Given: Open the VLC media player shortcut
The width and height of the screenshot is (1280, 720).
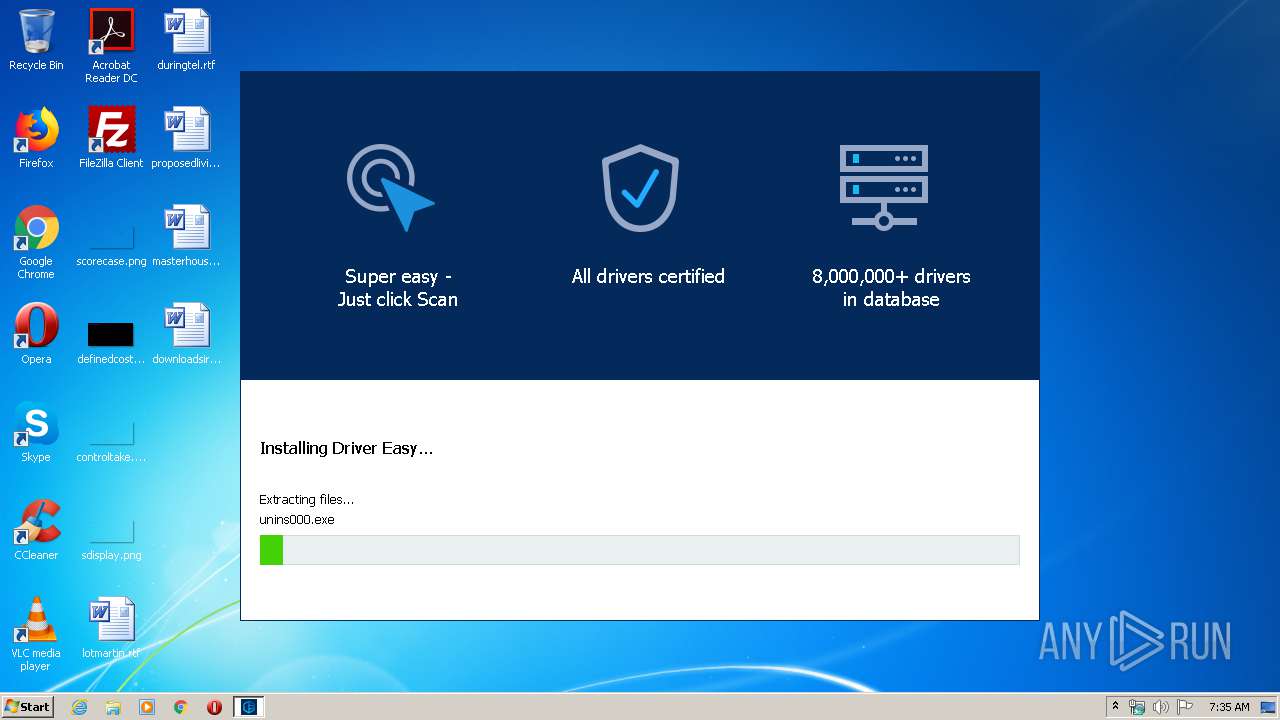Looking at the screenshot, I should pyautogui.click(x=36, y=634).
